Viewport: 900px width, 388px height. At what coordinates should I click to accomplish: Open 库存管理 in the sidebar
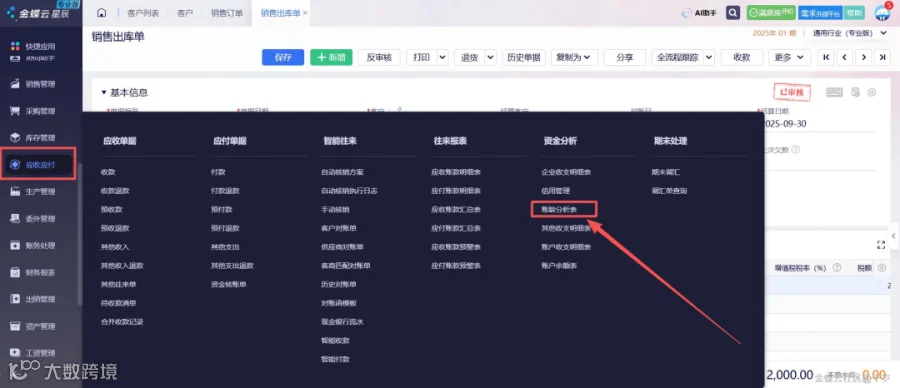(40, 138)
